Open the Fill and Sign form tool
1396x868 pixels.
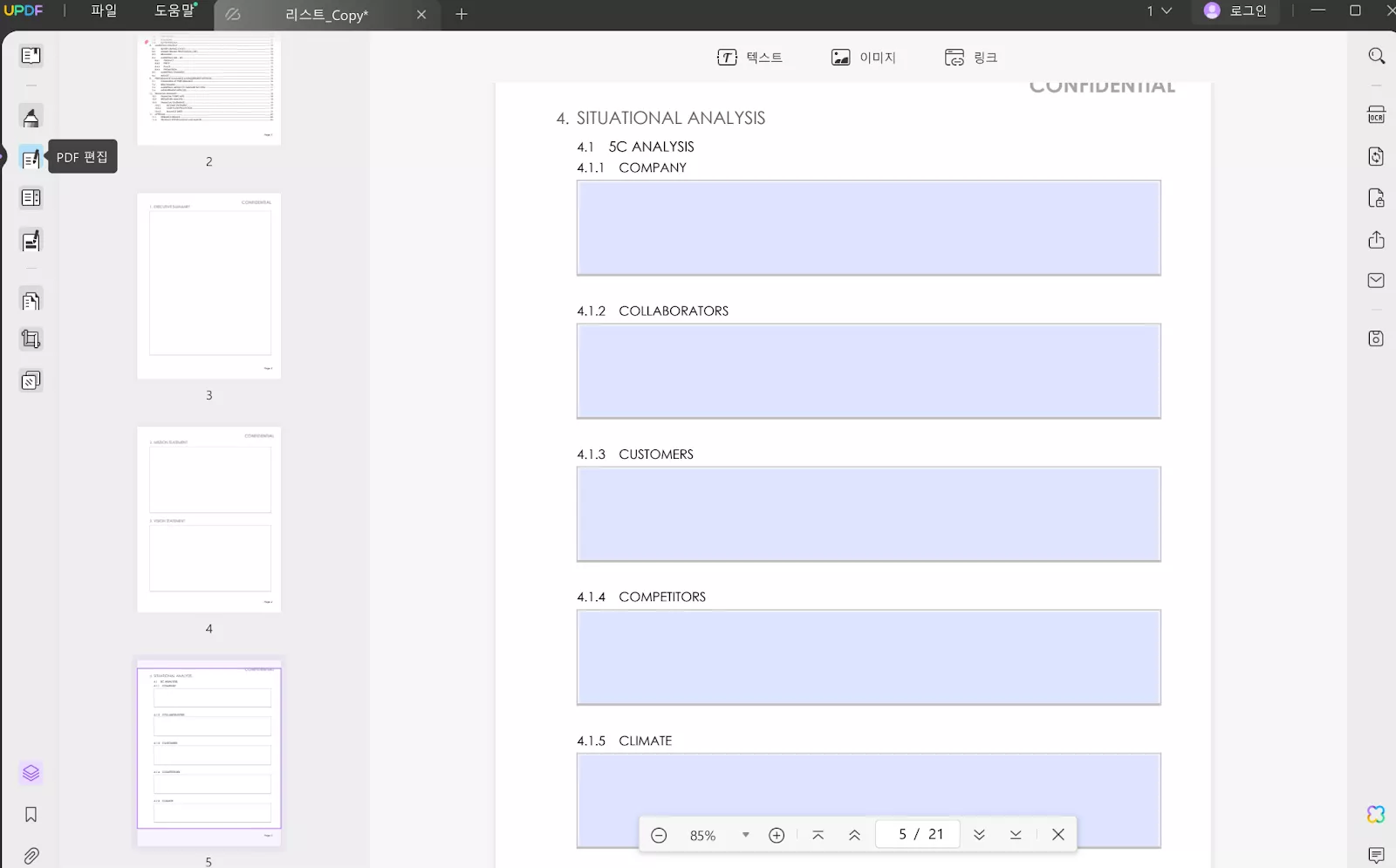click(31, 241)
